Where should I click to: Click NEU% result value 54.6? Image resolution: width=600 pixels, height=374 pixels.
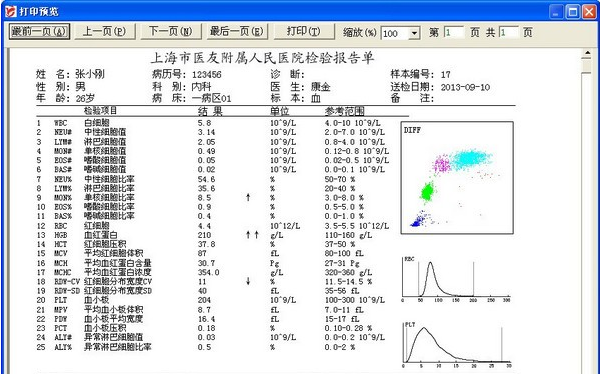pos(206,179)
